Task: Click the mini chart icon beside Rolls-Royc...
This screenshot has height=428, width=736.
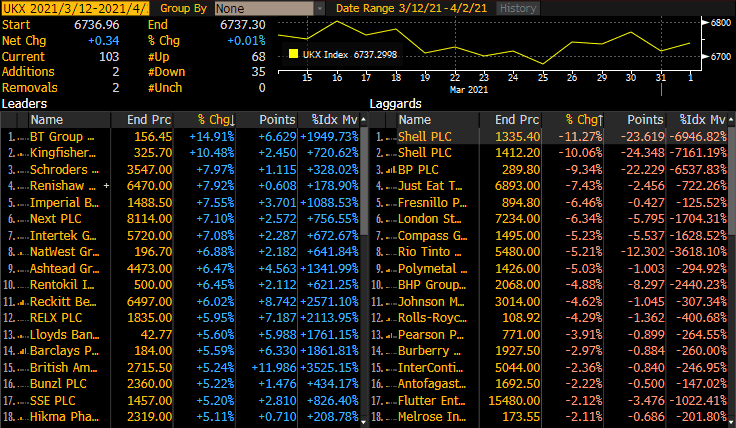Action: tap(391, 318)
